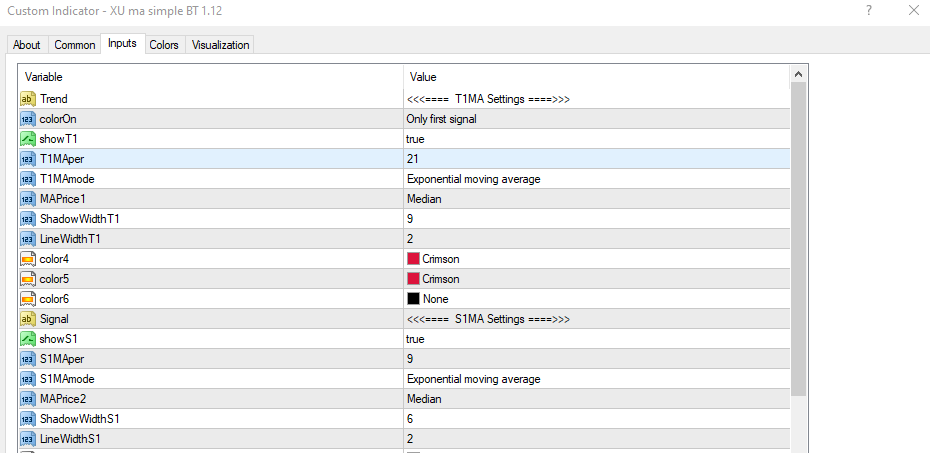This screenshot has height=453, width=930.
Task: Click the boolean icon beside showS1
Action: tap(28, 339)
